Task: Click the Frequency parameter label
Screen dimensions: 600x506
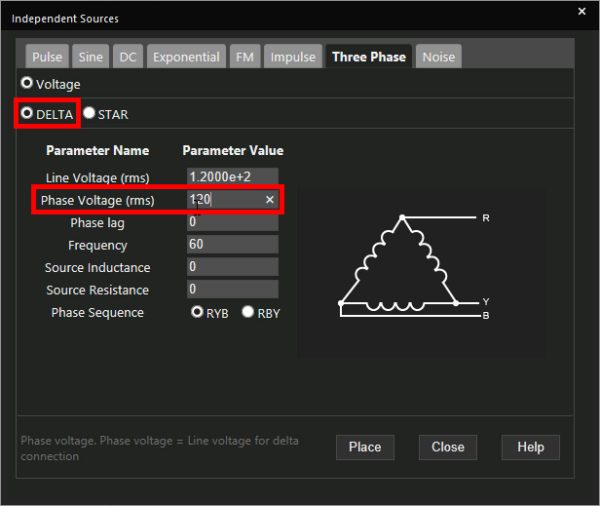Action: 98,245
